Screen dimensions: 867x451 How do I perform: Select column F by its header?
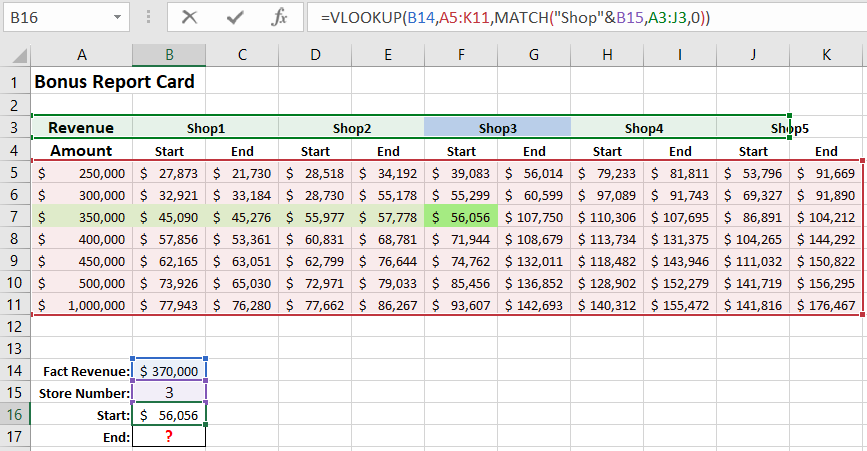pos(461,57)
